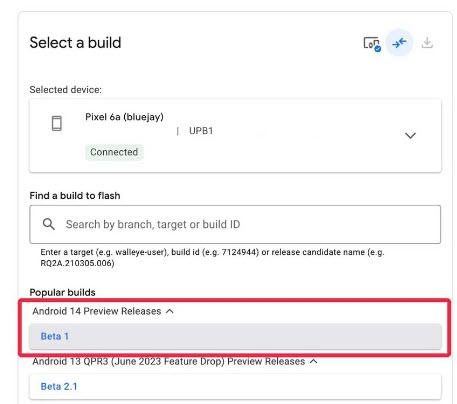457x404 pixels.
Task: Click the UPB1 build label
Action: (201, 131)
